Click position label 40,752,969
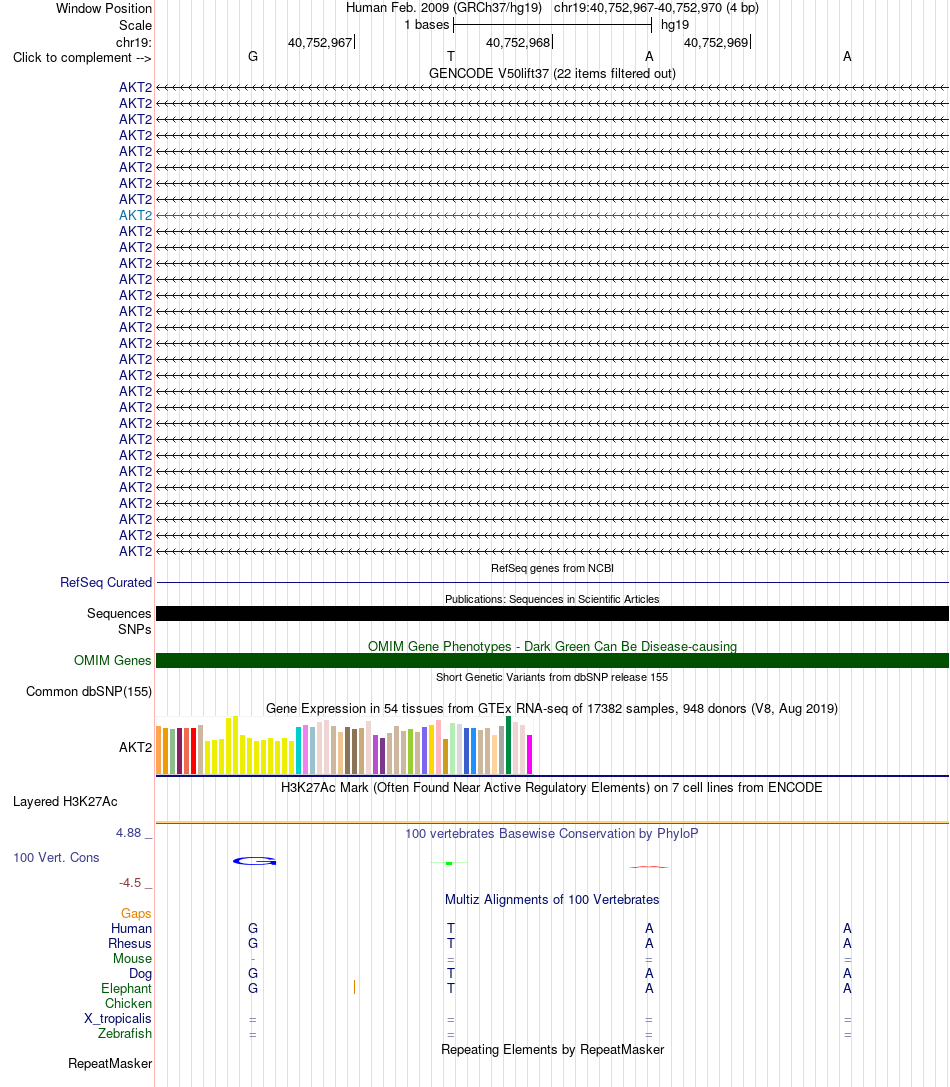The width and height of the screenshot is (950, 1087). pos(716,42)
